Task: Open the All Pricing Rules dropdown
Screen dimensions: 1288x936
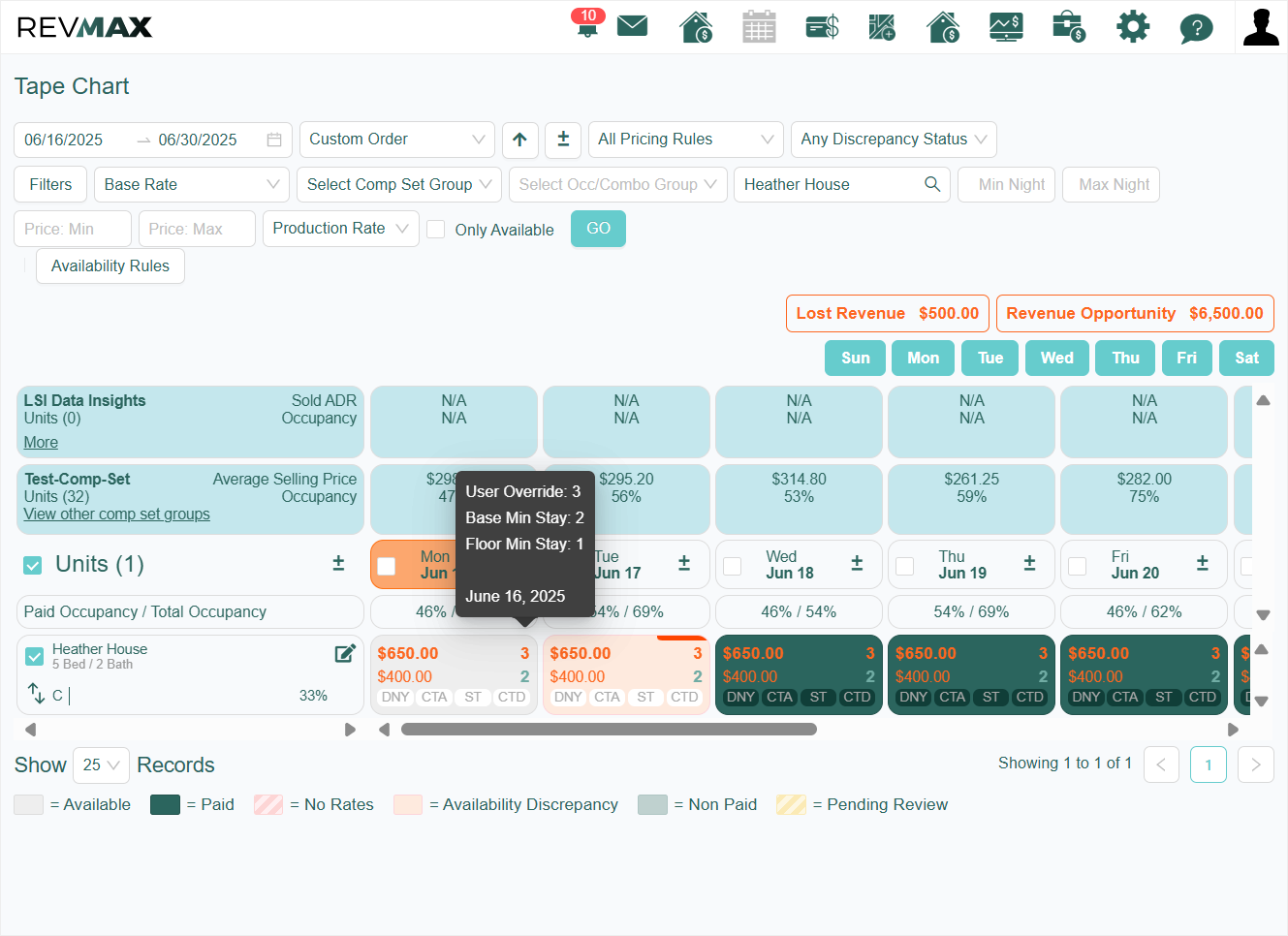Action: pos(686,140)
